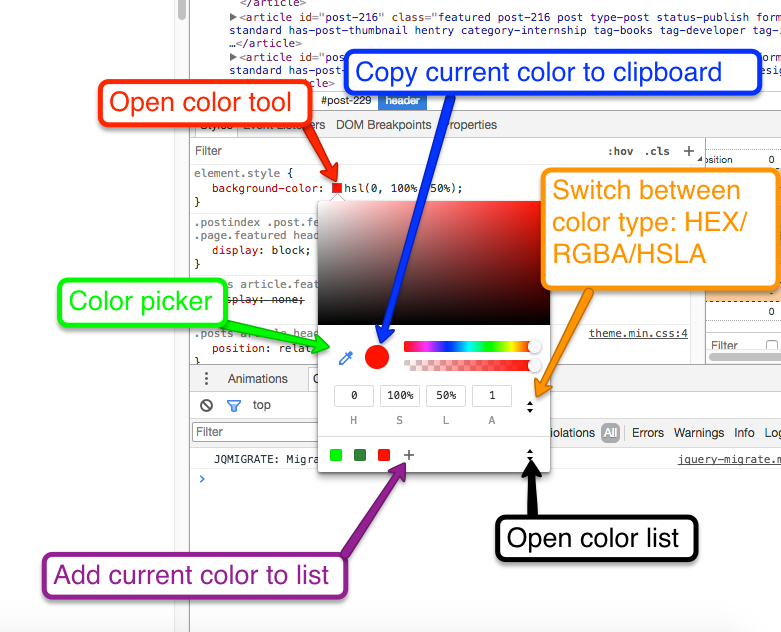Clear the console with the ban icon
Screen dimensions: 781x632
pos(206,405)
